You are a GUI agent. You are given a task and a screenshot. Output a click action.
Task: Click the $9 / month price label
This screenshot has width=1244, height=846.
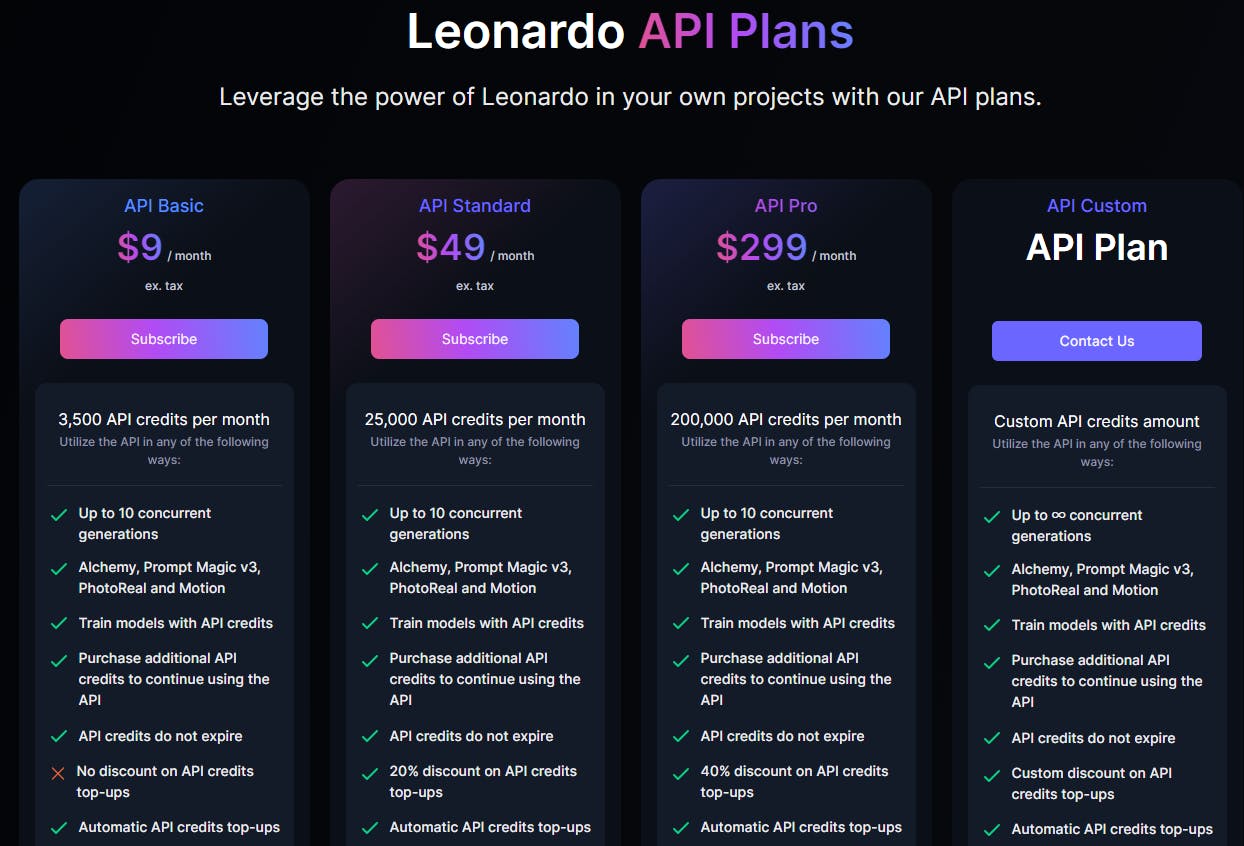(x=164, y=248)
